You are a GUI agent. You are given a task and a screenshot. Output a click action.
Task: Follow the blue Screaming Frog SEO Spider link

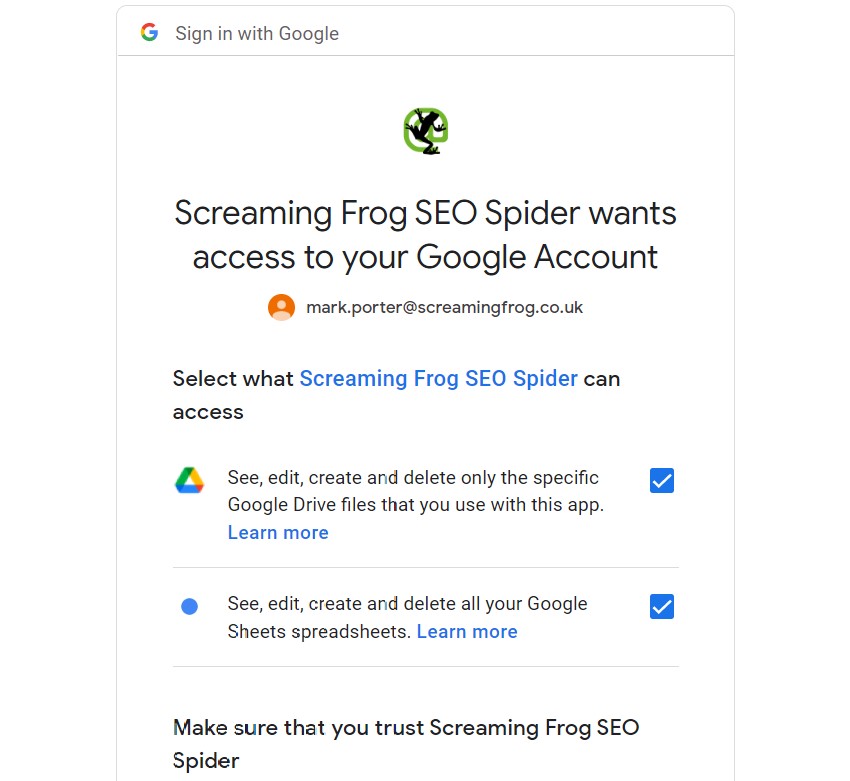click(x=439, y=378)
